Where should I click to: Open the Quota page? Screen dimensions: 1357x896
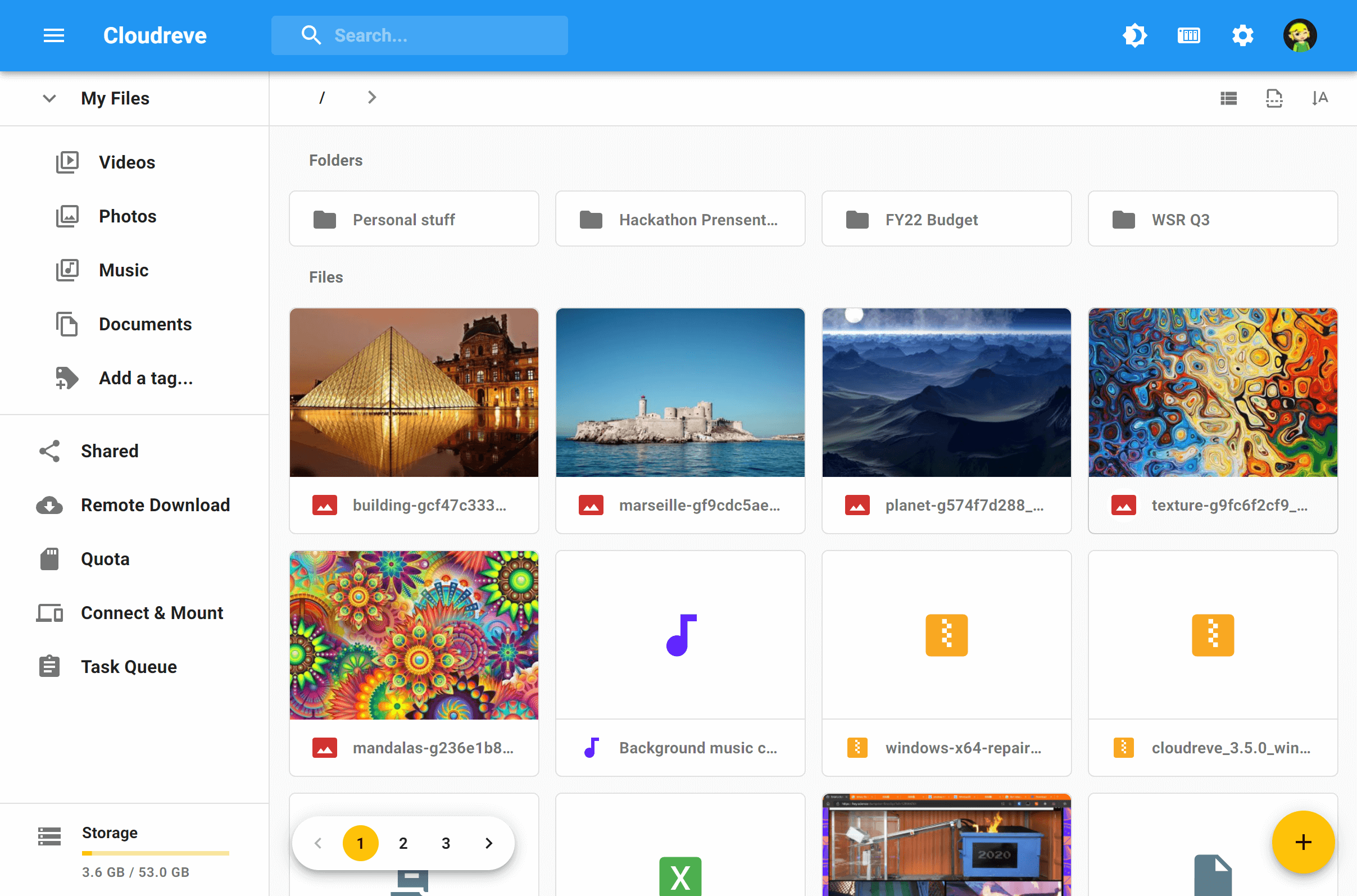[105, 559]
